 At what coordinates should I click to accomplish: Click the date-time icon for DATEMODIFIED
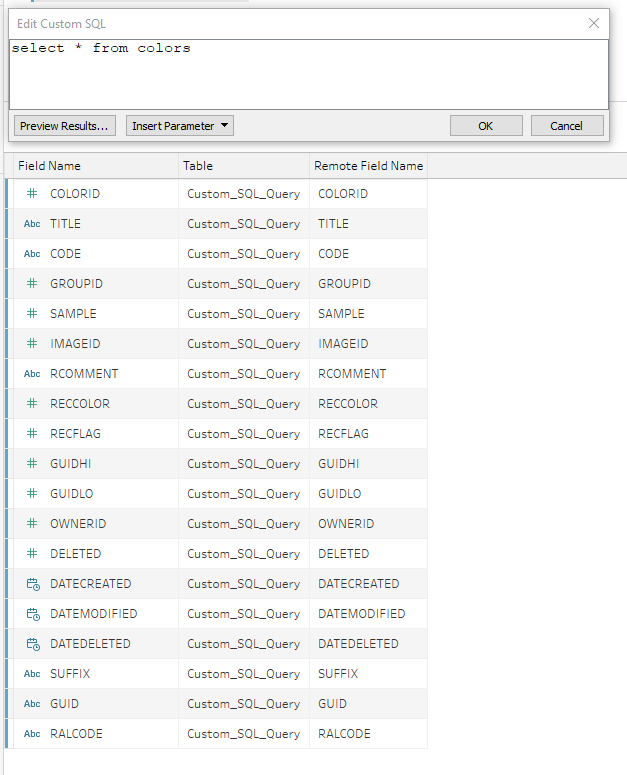click(x=33, y=614)
